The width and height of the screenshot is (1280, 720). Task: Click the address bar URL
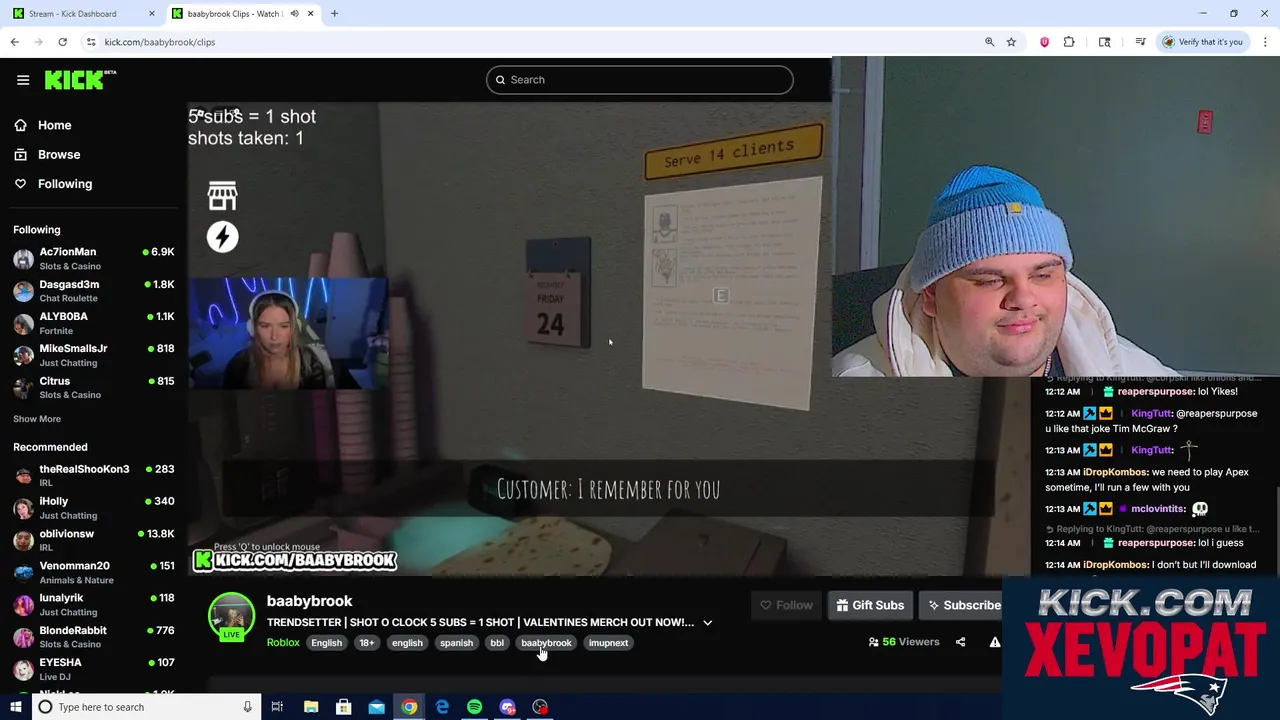click(160, 42)
